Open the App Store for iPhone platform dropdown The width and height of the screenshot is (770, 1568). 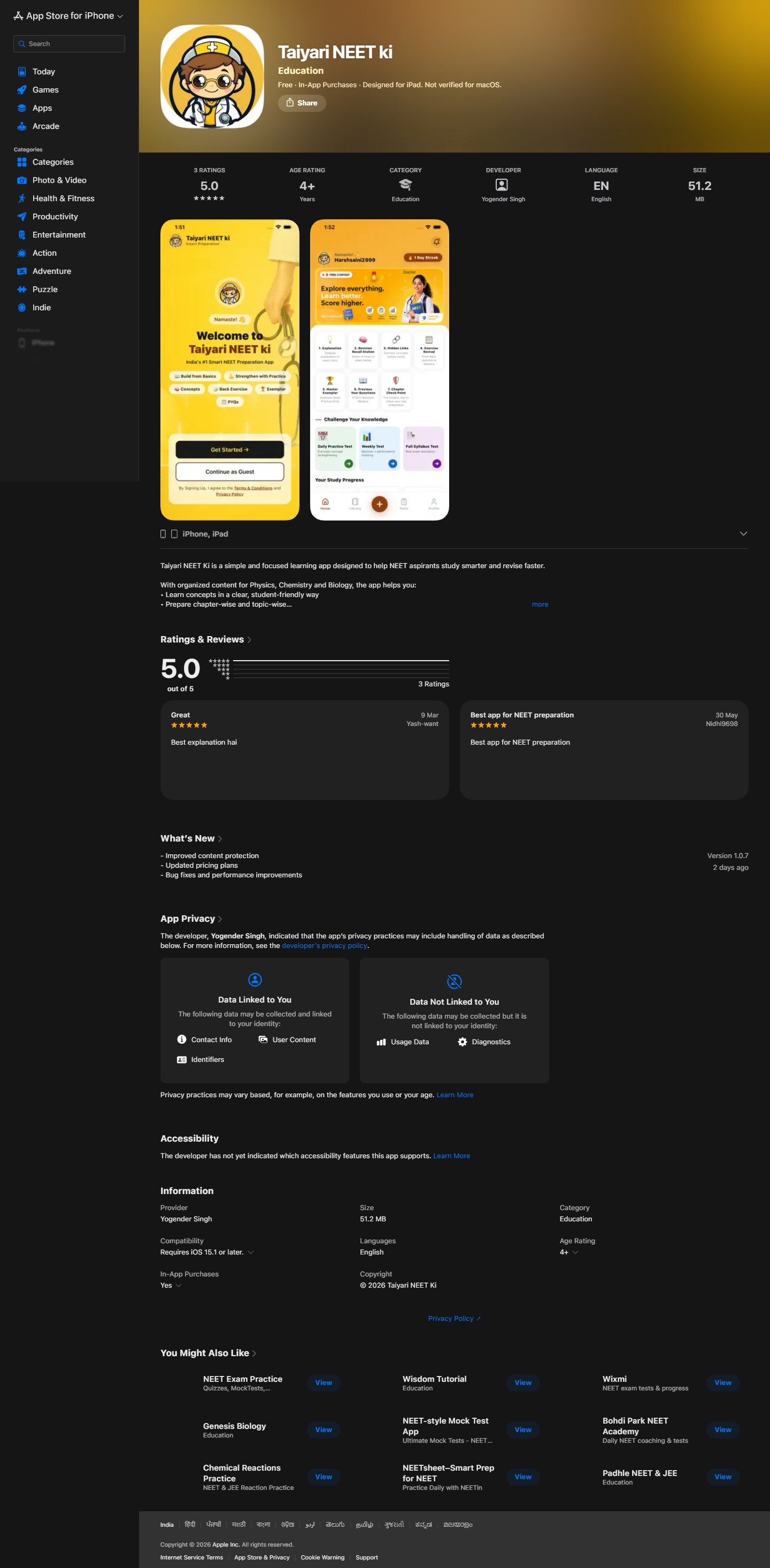tap(69, 16)
